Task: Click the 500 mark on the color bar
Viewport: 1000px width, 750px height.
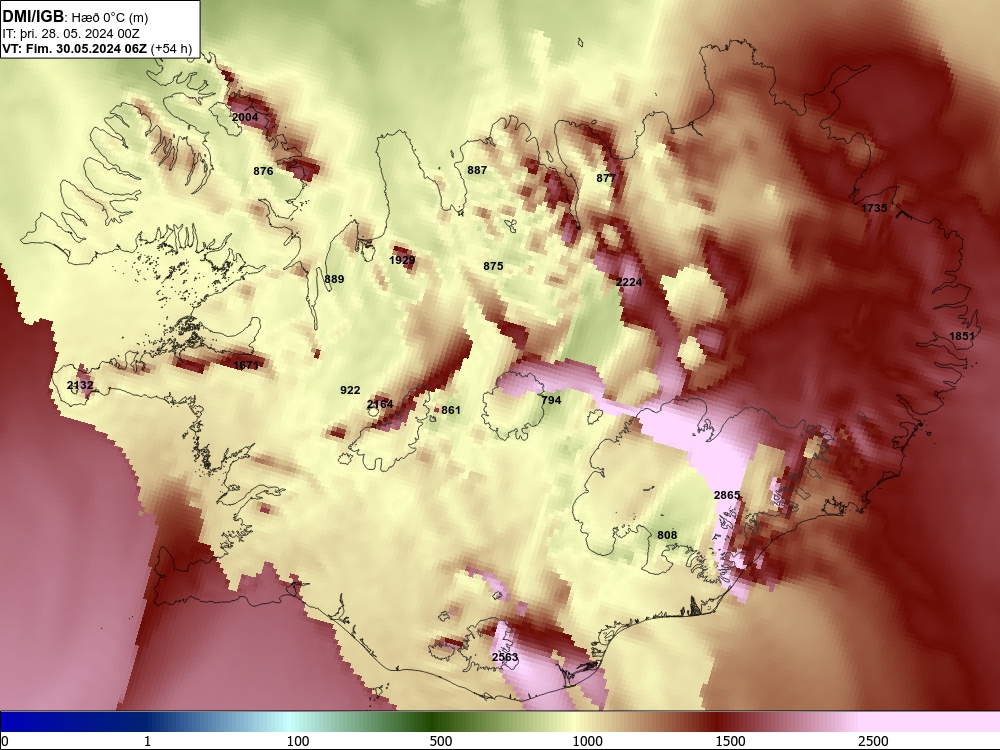Action: [x=441, y=740]
